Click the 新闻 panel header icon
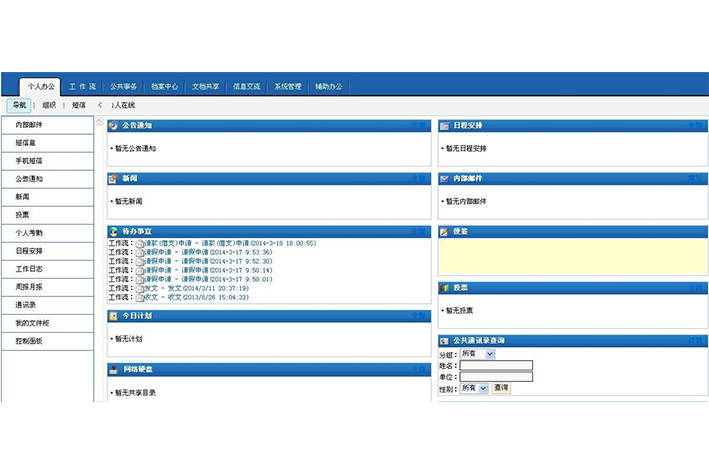709x473 pixels. (x=113, y=179)
